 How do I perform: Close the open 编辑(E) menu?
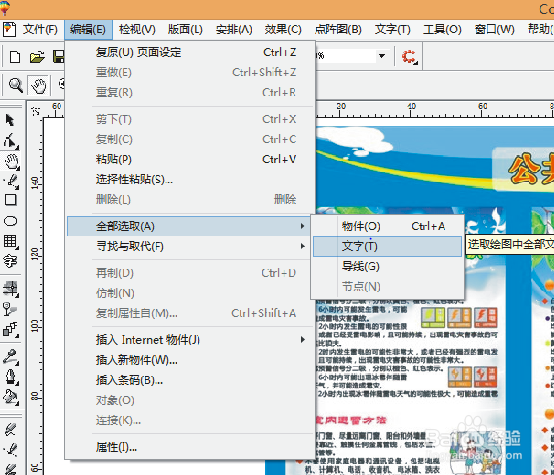click(88, 29)
